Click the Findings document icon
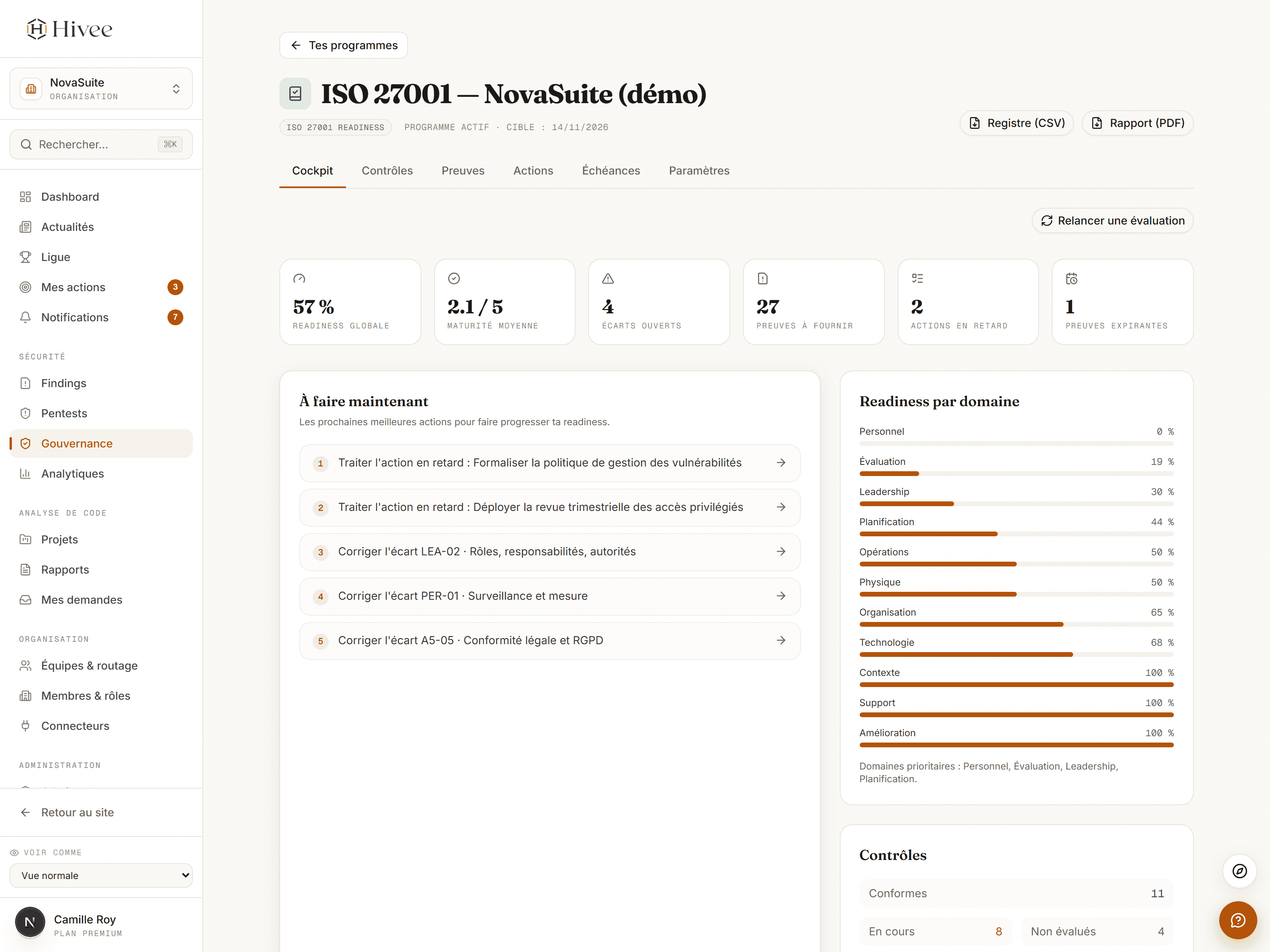 (x=25, y=383)
